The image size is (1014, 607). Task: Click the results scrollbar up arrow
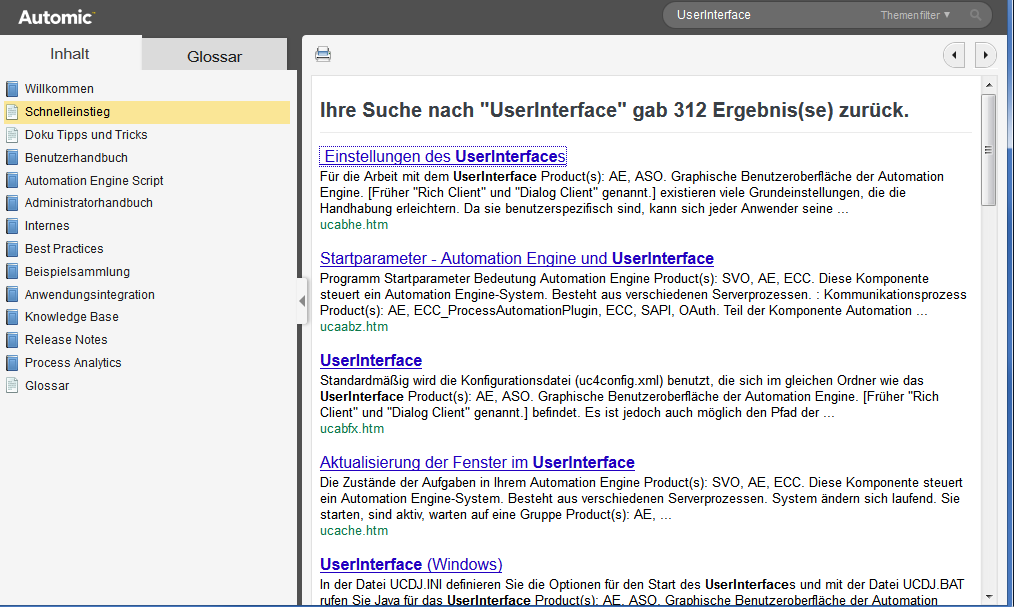989,85
